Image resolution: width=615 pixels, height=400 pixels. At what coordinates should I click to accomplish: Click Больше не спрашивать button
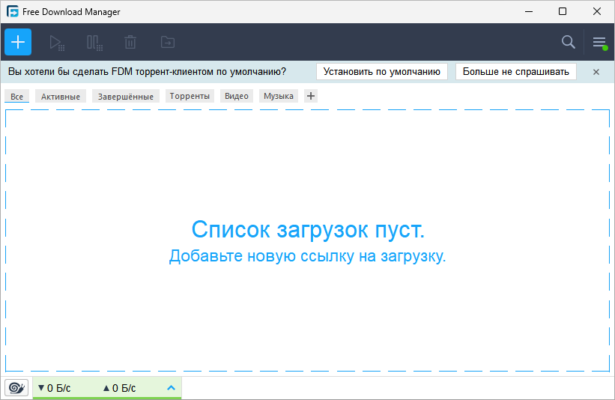(516, 72)
